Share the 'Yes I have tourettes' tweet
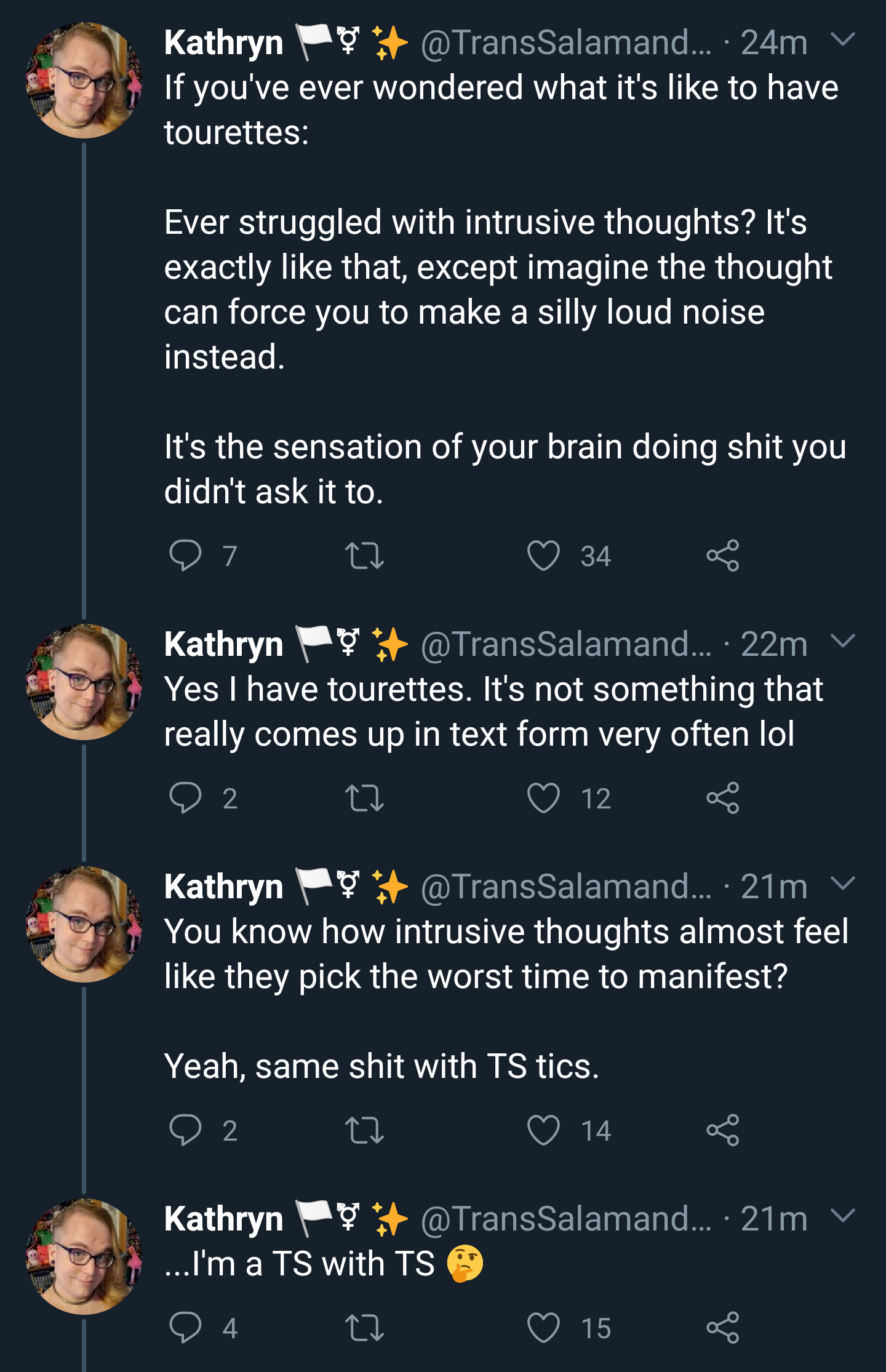Viewport: 886px width, 1372px height. 723,798
